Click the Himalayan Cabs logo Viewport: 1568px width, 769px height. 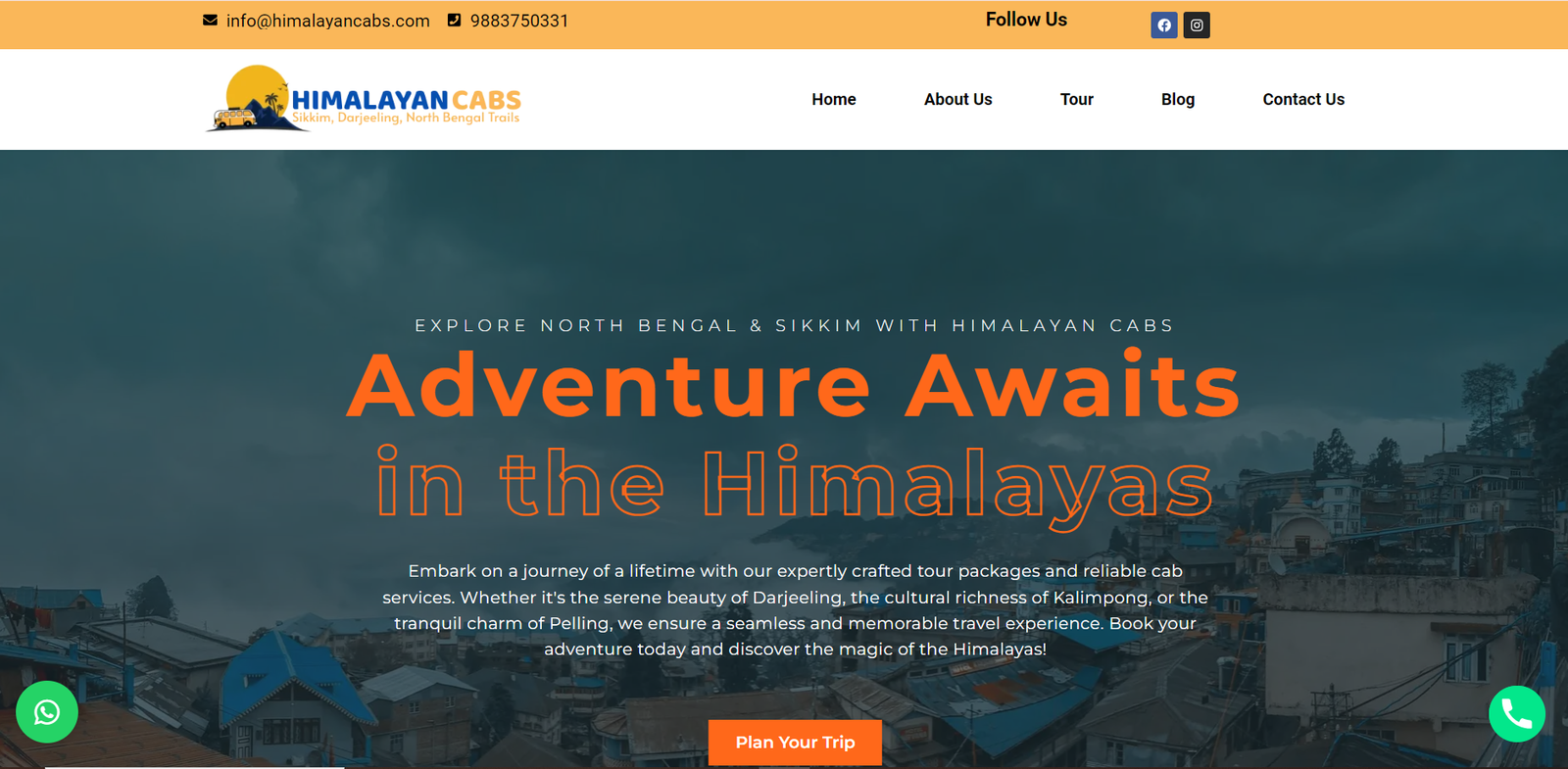(364, 99)
